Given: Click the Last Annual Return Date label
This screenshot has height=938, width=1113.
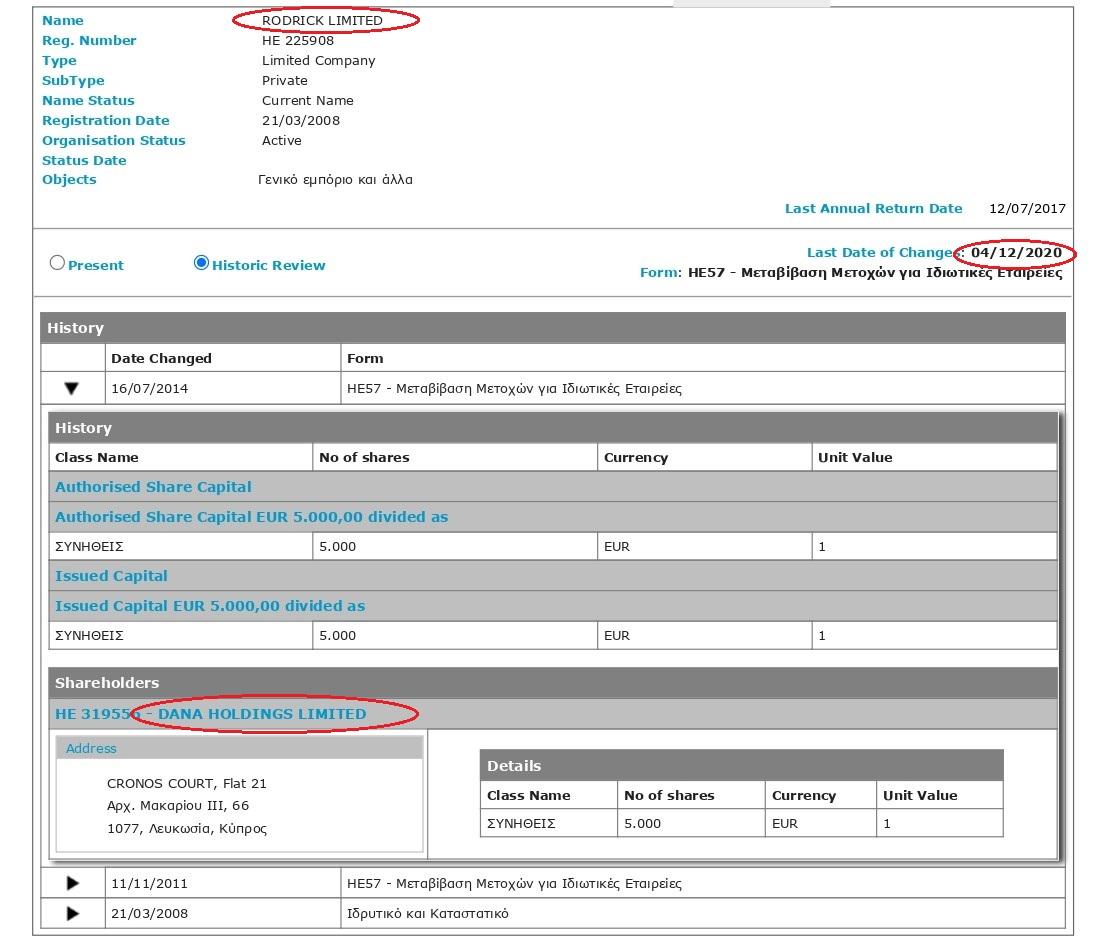Looking at the screenshot, I should (x=873, y=209).
